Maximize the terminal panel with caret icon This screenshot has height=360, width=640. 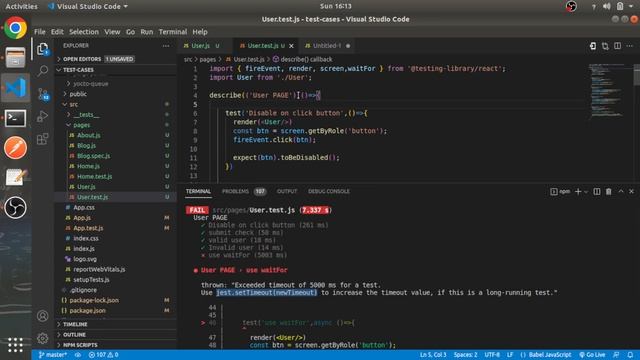621,191
